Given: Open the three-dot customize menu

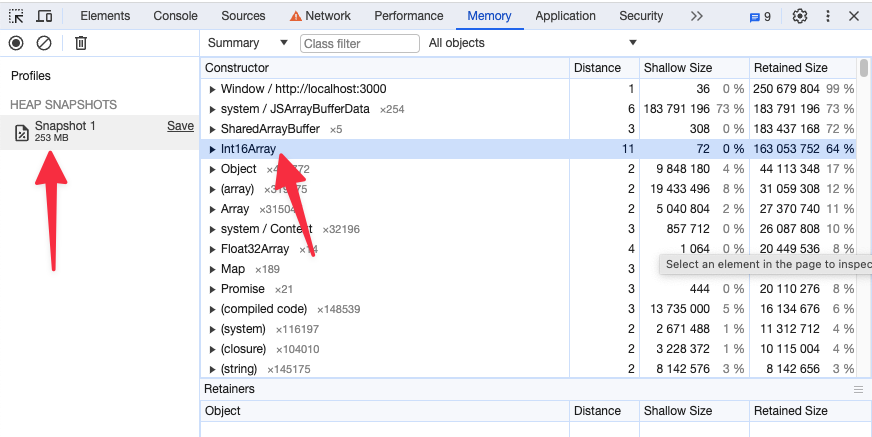Looking at the screenshot, I should 826,16.
